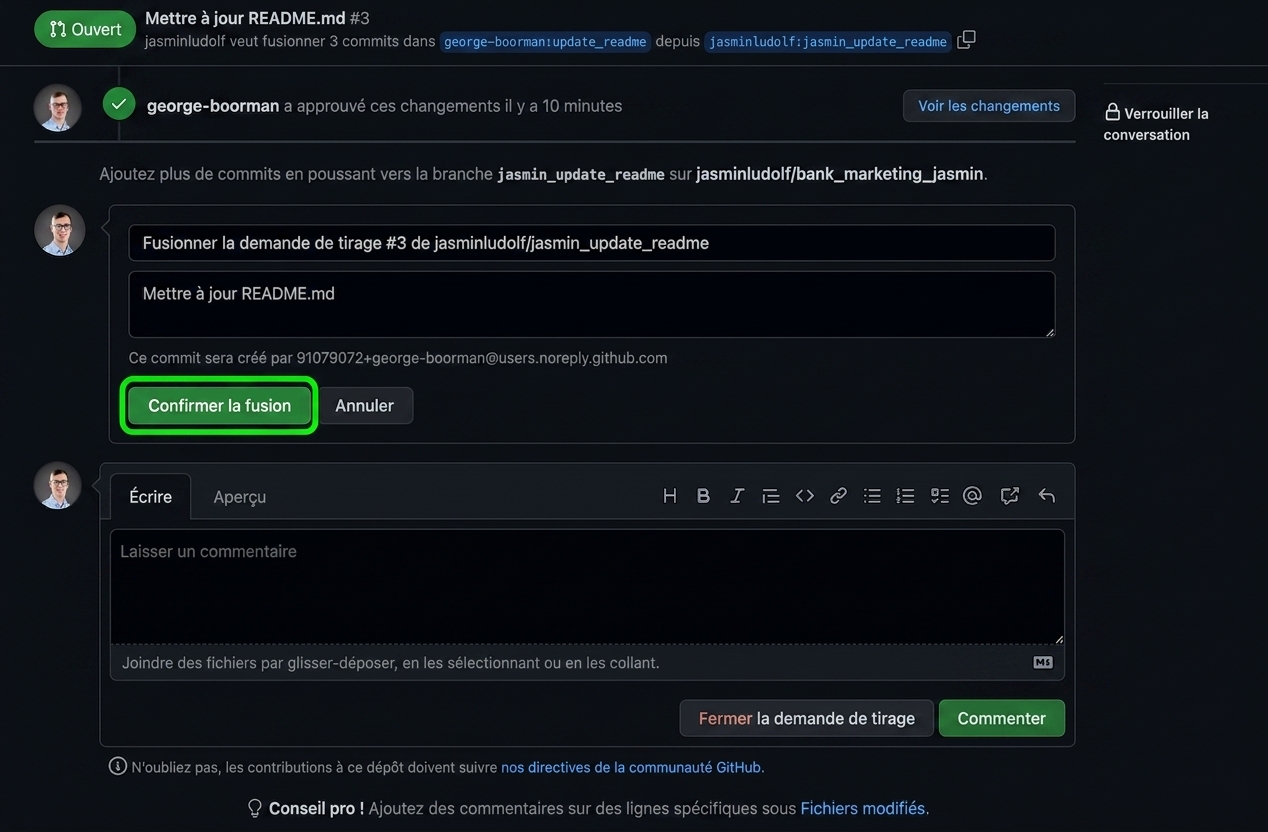Insert a bulleted list

(x=872, y=496)
